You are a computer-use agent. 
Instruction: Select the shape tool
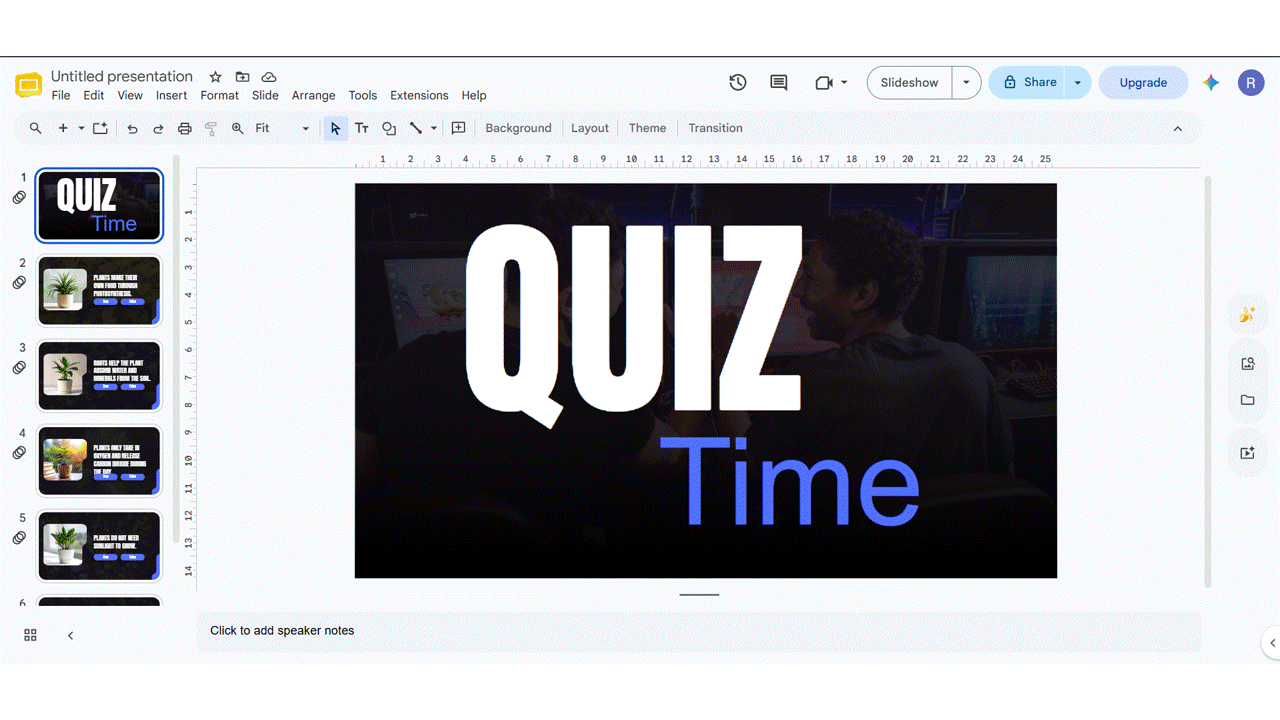(389, 128)
